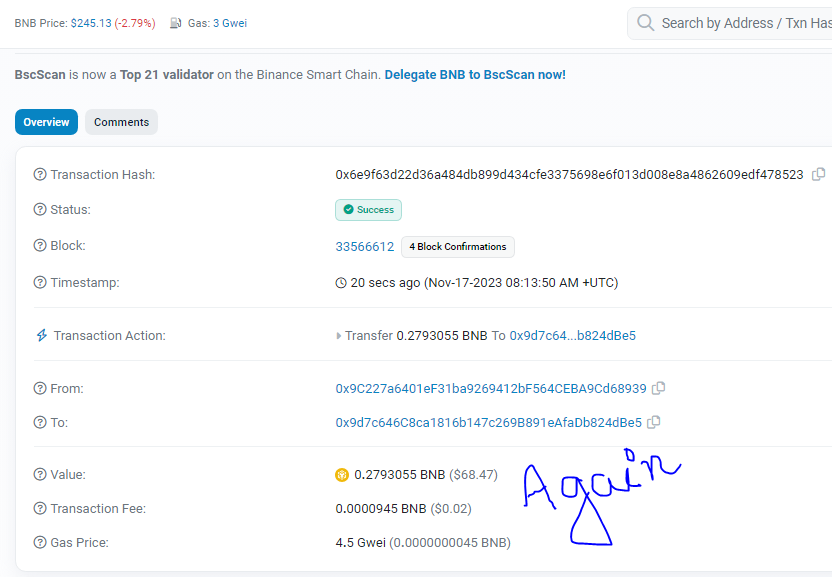The image size is (832, 577).
Task: Open the To address 0x9d7c646C link
Action: click(x=489, y=423)
